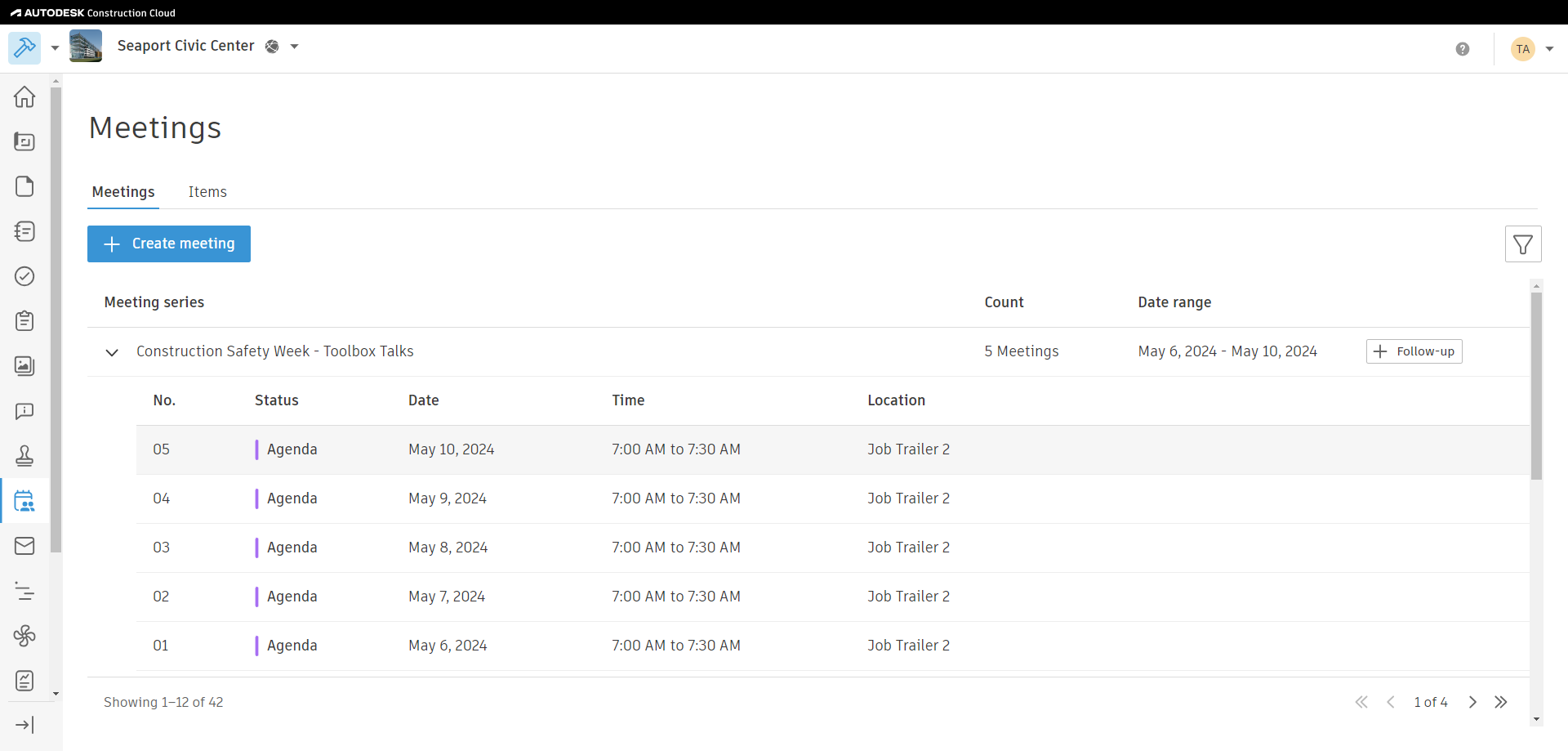The width and height of the screenshot is (1568, 751).
Task: Collapse the Construction Safety Week series
Action: coord(112,352)
